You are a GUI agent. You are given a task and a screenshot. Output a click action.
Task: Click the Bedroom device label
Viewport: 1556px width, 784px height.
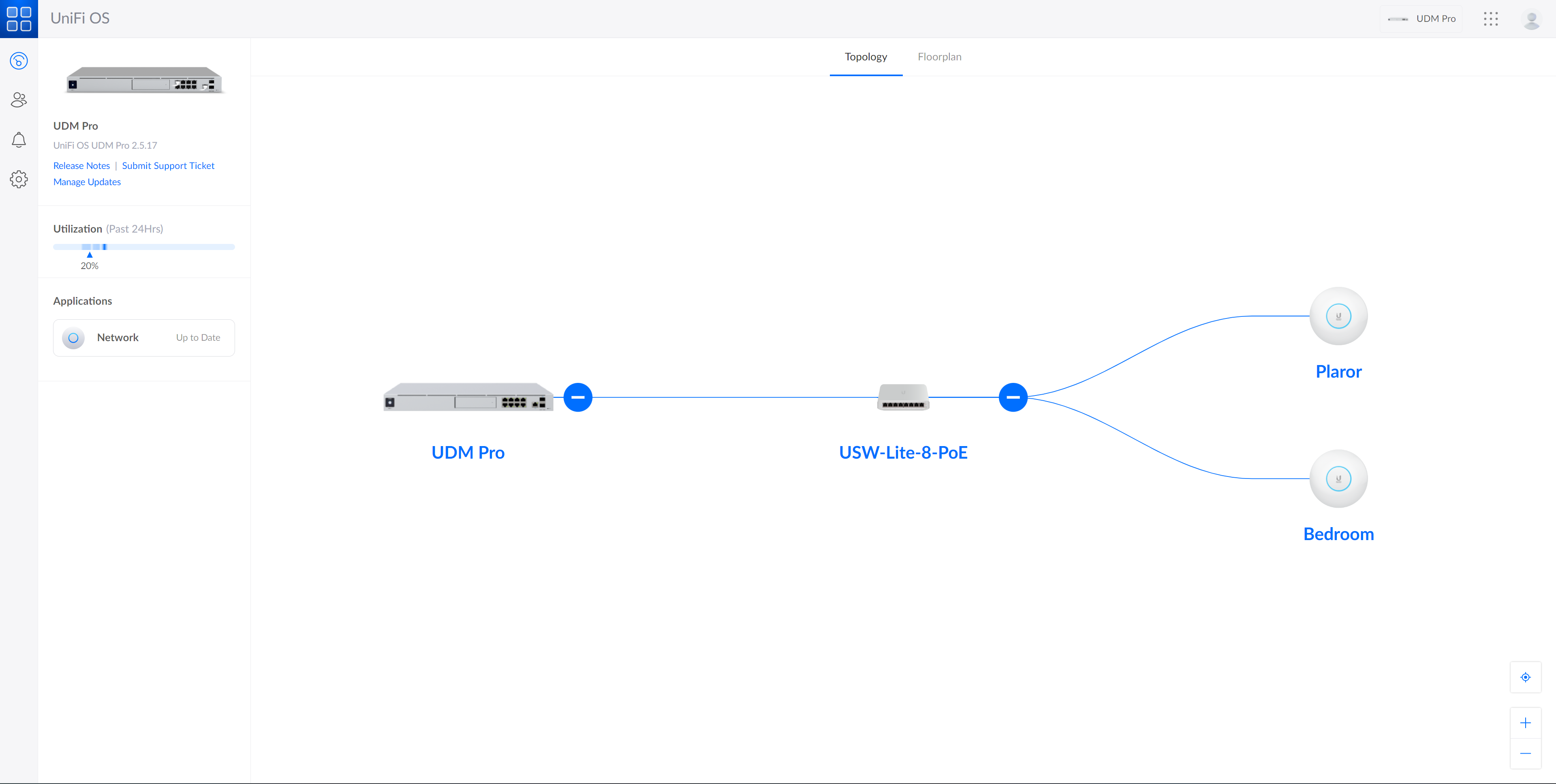click(x=1338, y=534)
